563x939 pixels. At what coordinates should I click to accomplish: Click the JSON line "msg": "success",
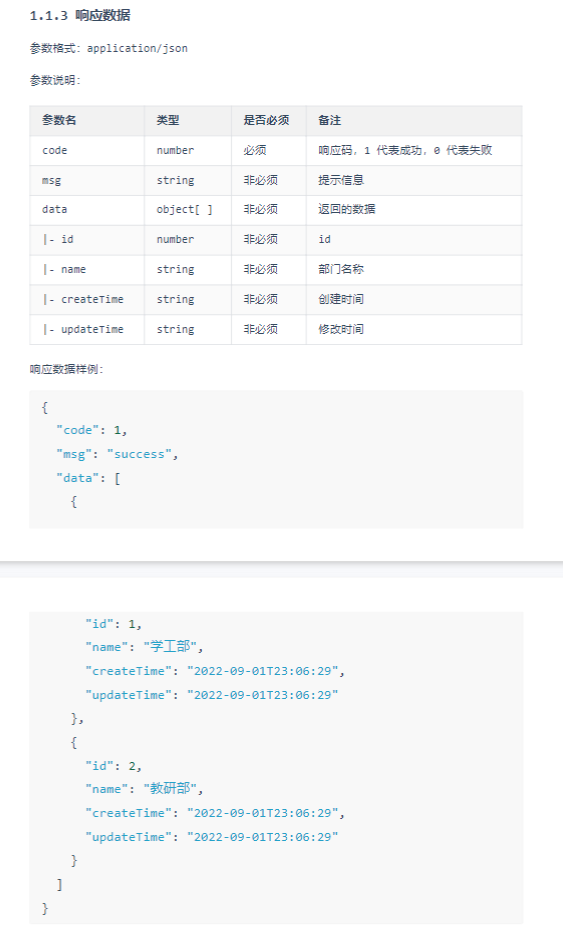coord(117,455)
